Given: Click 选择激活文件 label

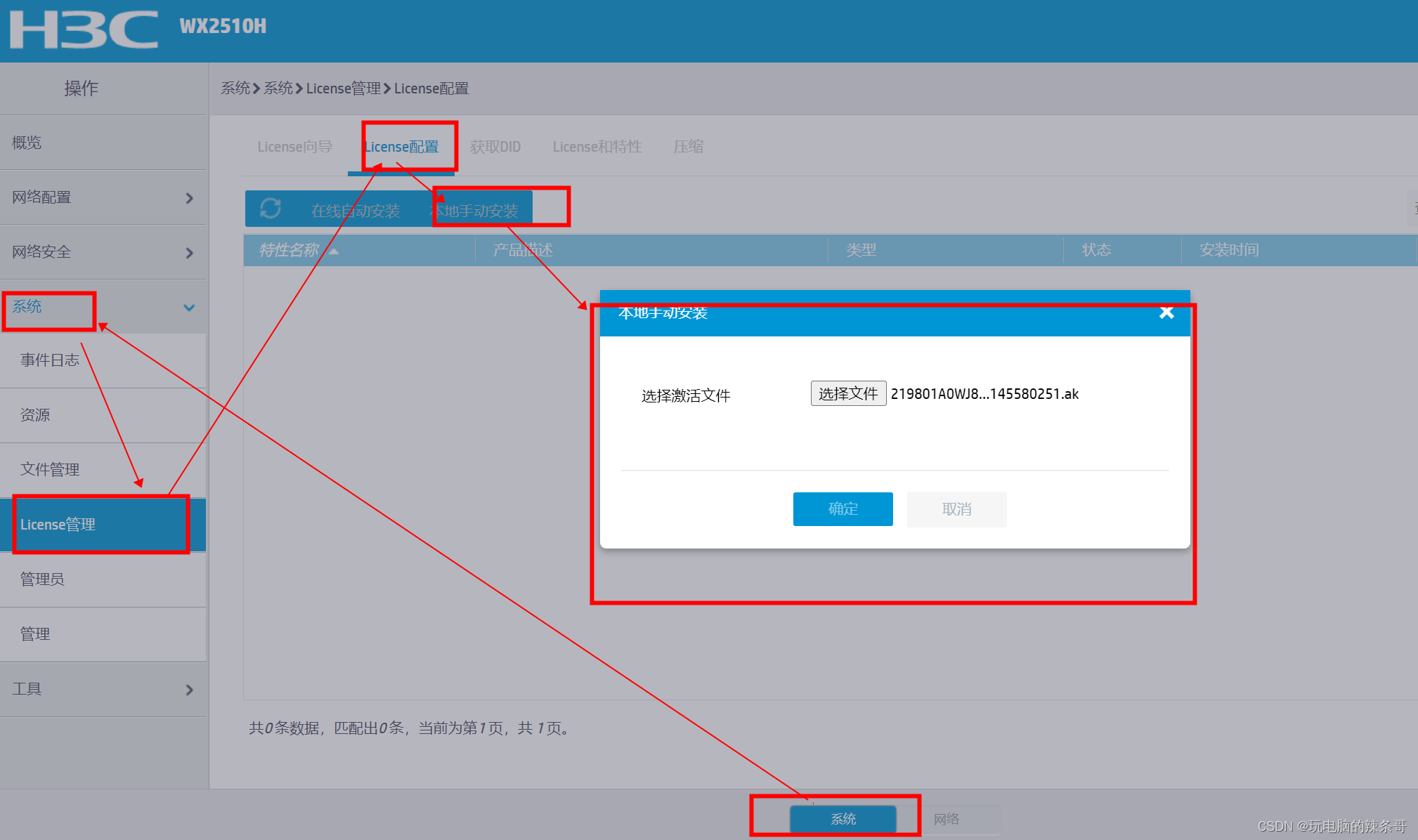Looking at the screenshot, I should (686, 395).
